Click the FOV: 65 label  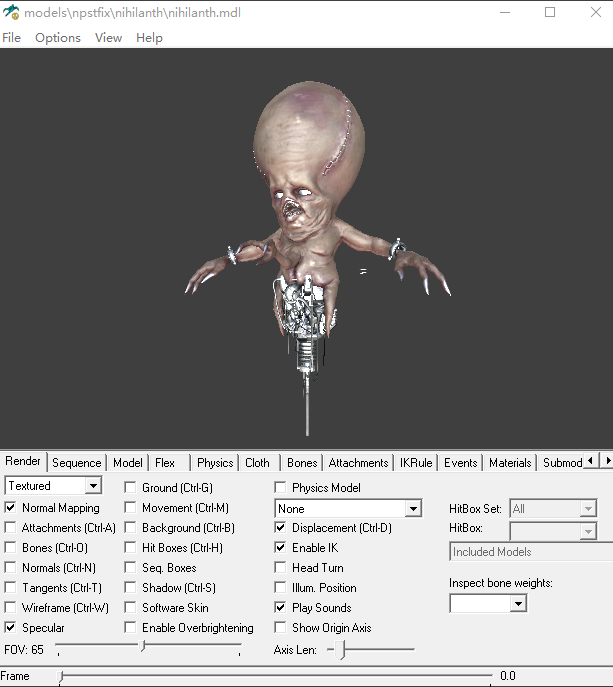coord(24,650)
